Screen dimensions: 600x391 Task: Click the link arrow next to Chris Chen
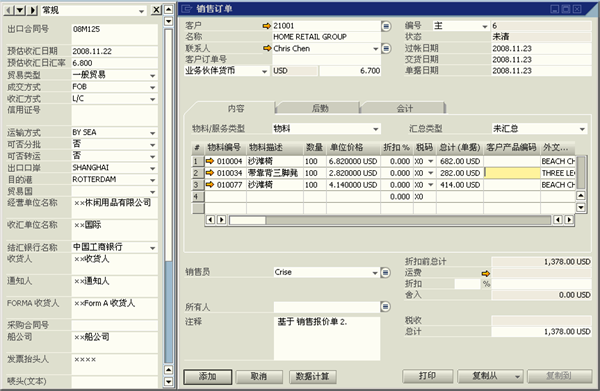pos(266,48)
